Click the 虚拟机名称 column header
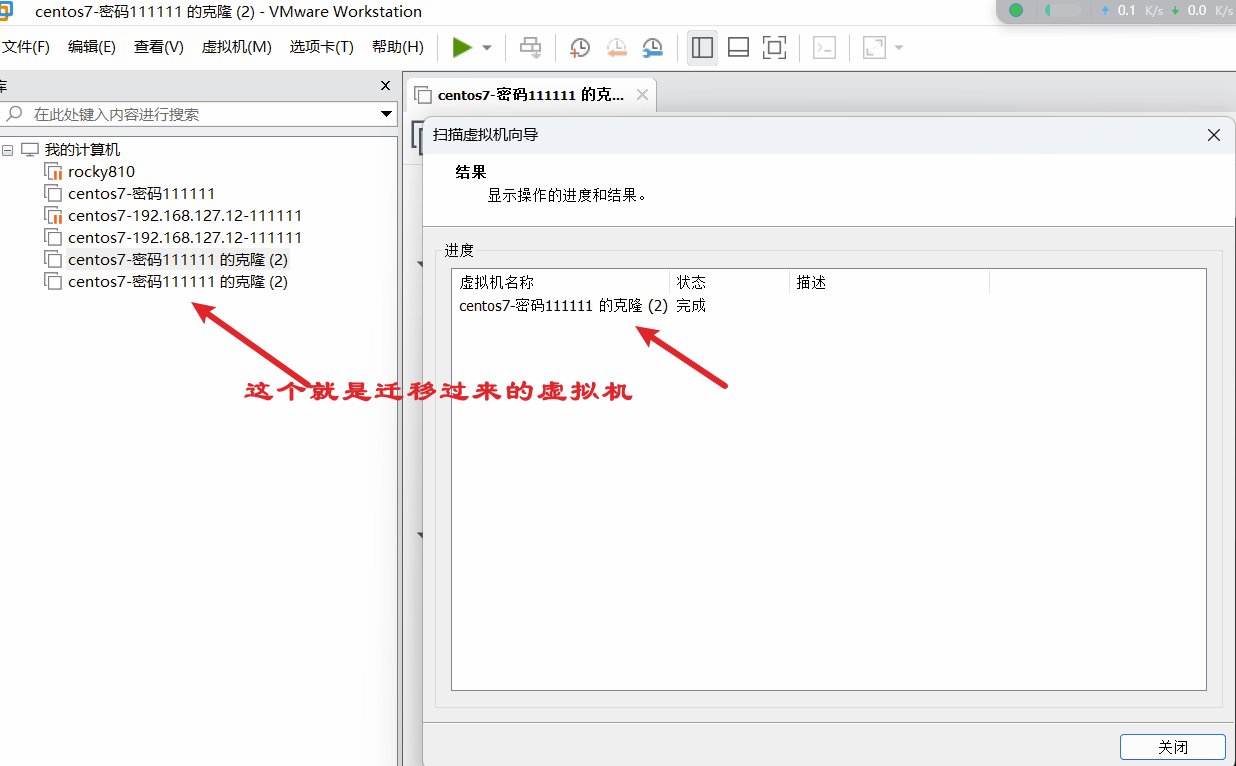1236x766 pixels. 561,283
